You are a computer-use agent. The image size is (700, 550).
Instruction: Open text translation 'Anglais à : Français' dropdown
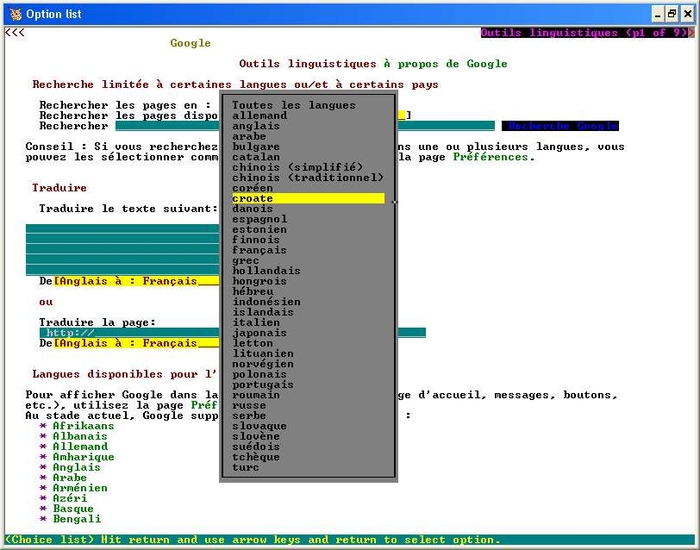click(136, 281)
